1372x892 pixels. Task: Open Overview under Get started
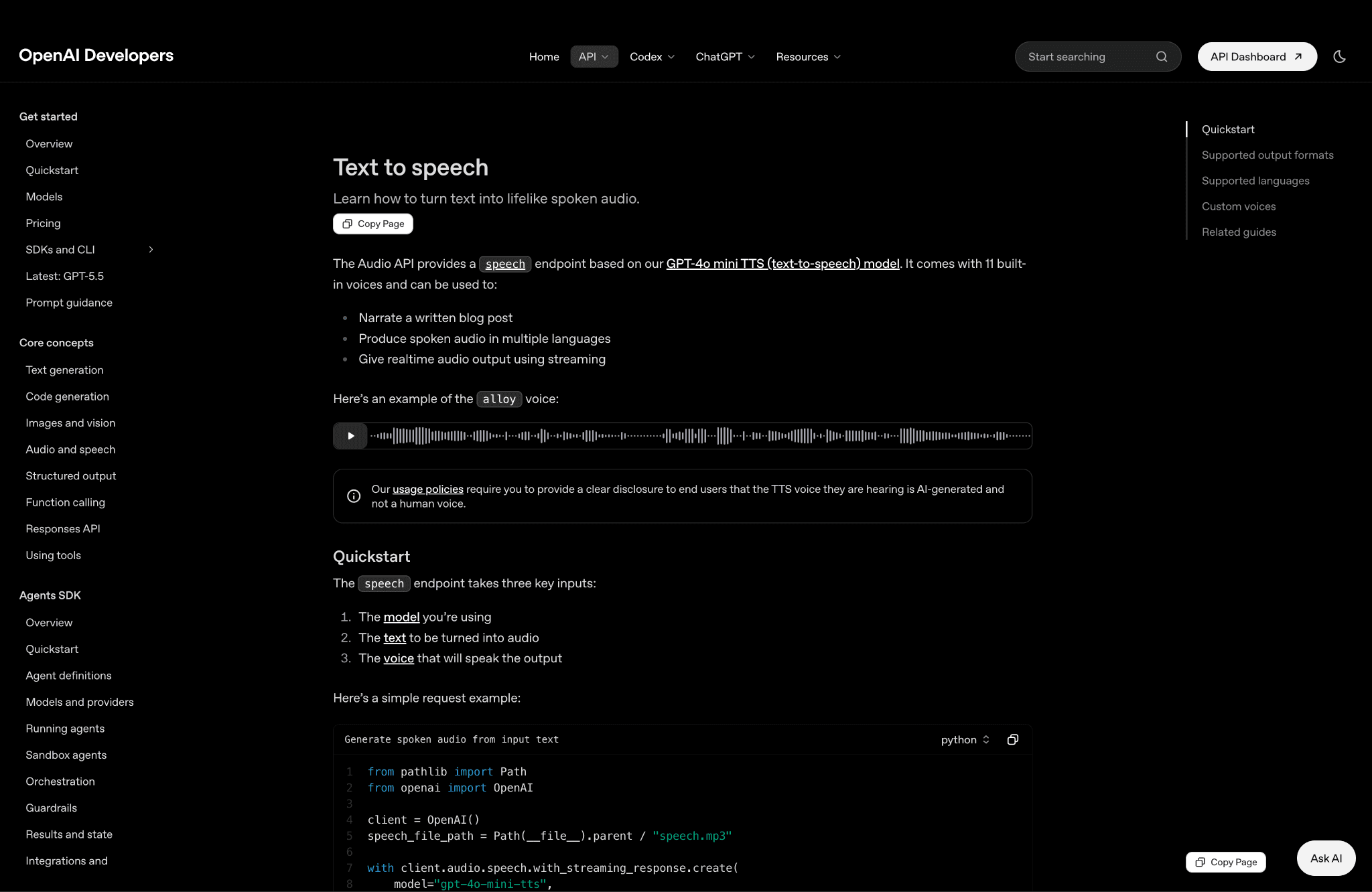[x=49, y=144]
